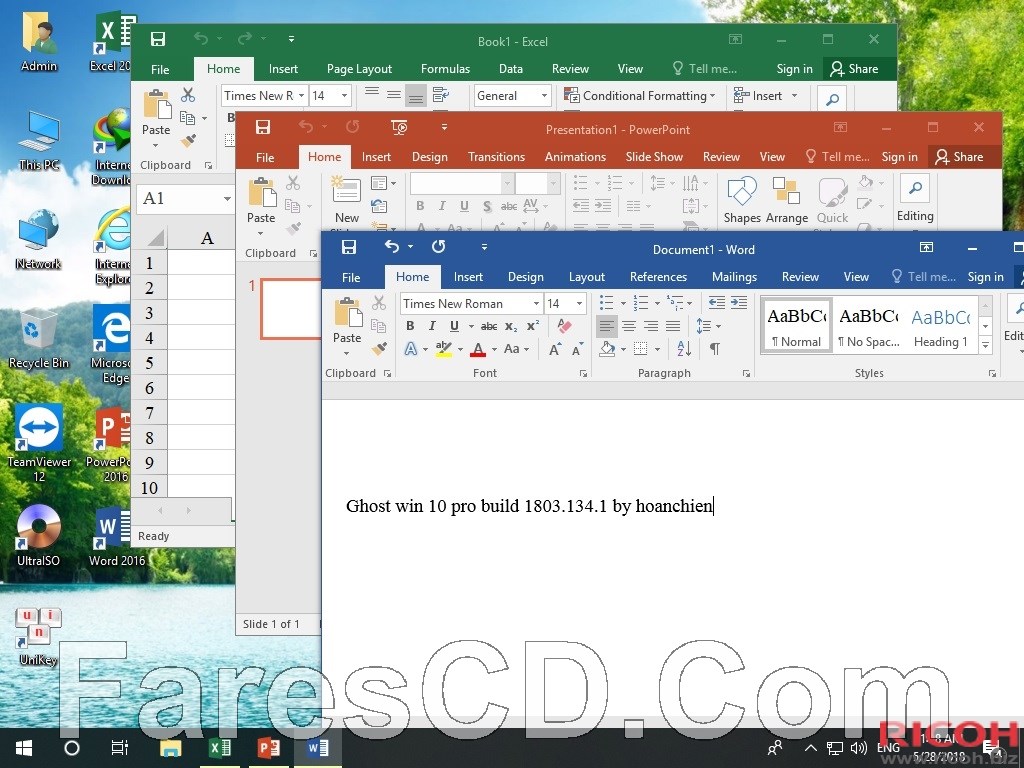
Task: Open Line Spacing options in Word
Action: pyautogui.click(x=708, y=325)
